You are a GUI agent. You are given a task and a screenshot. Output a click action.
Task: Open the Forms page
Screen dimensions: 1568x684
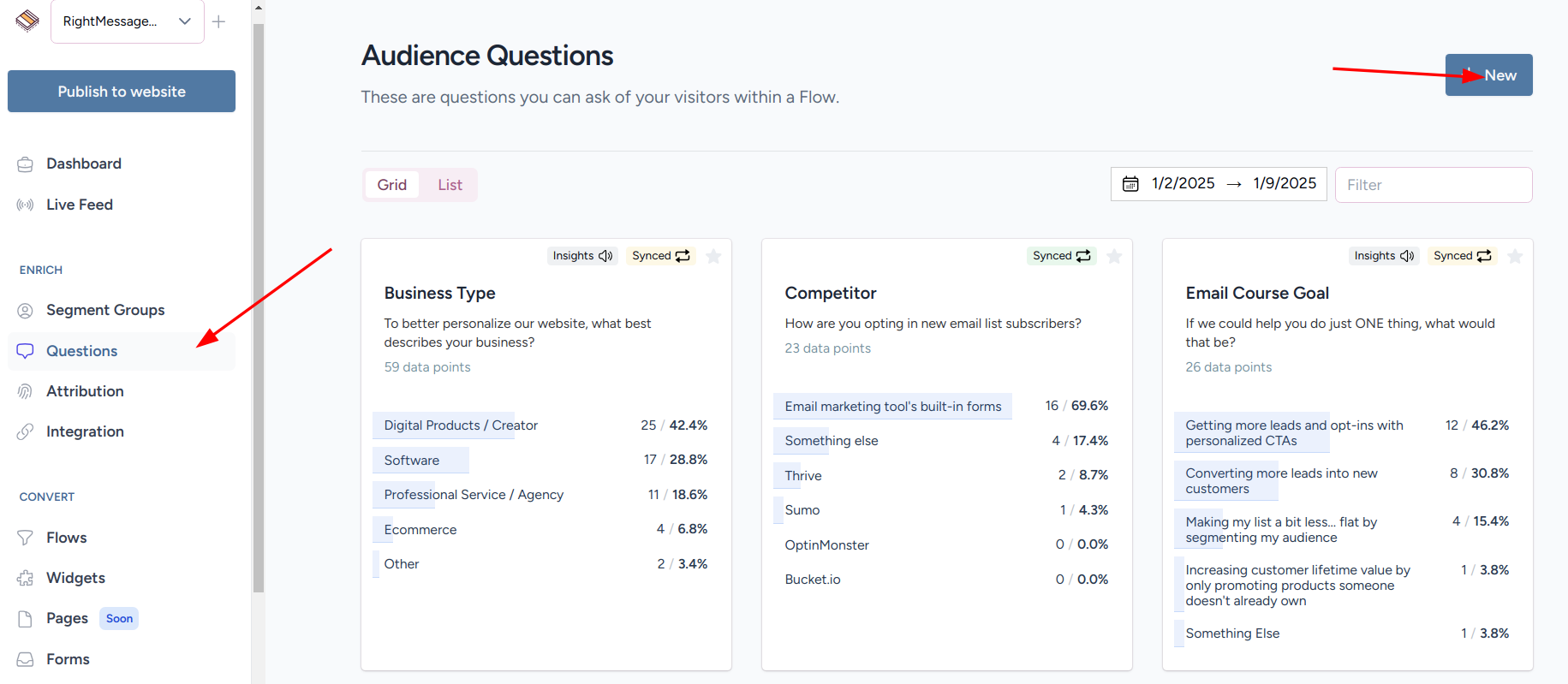[68, 659]
